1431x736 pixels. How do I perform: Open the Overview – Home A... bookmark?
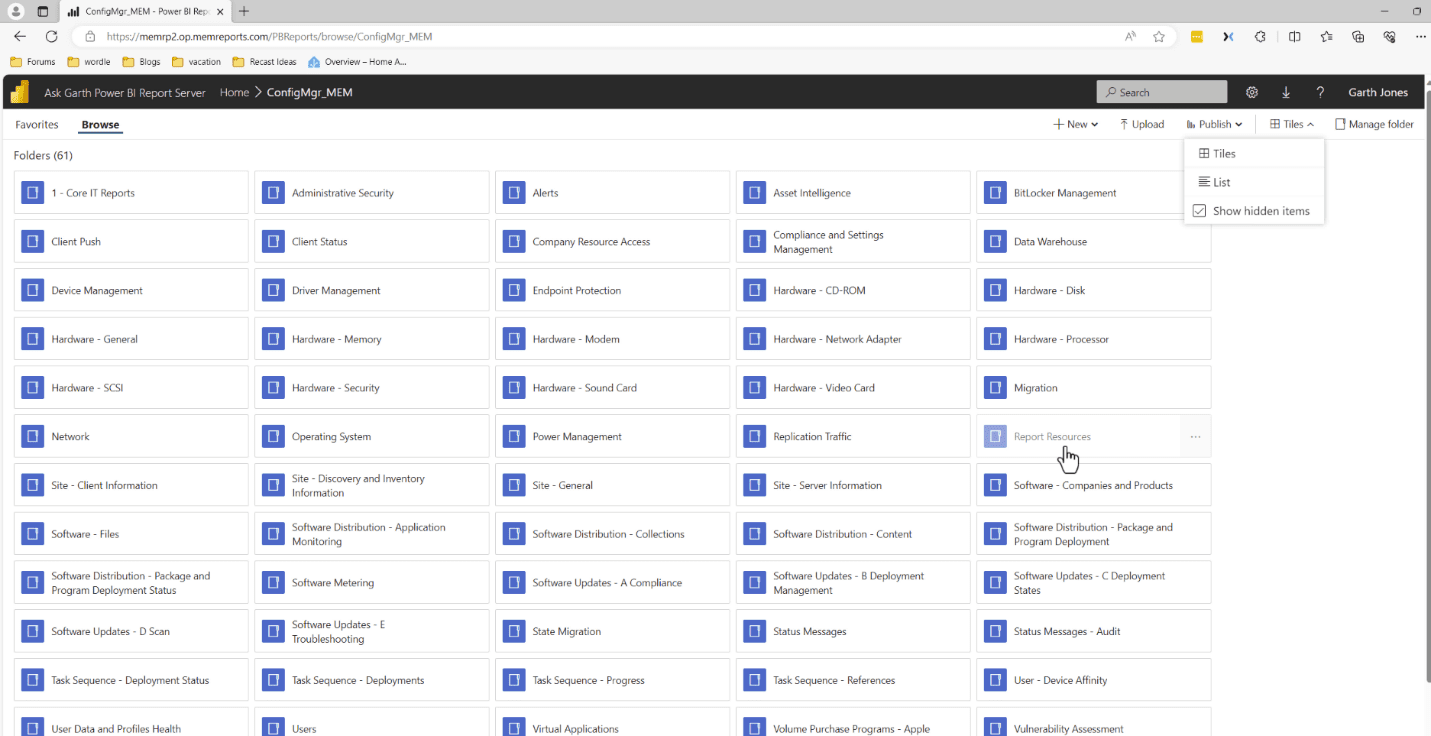pyautogui.click(x=357, y=62)
